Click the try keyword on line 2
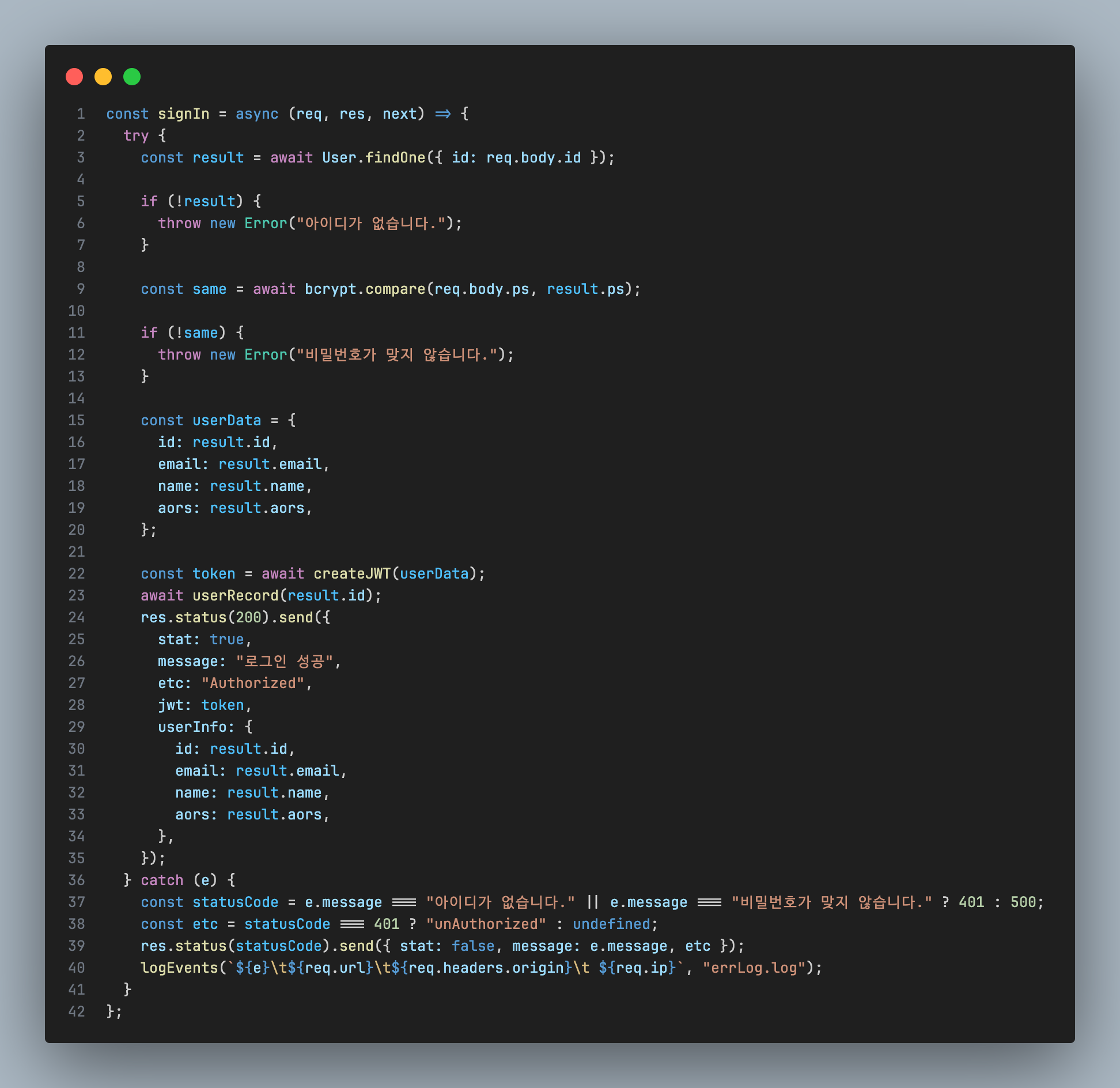Viewport: 1120px width, 1088px height. tap(136, 136)
